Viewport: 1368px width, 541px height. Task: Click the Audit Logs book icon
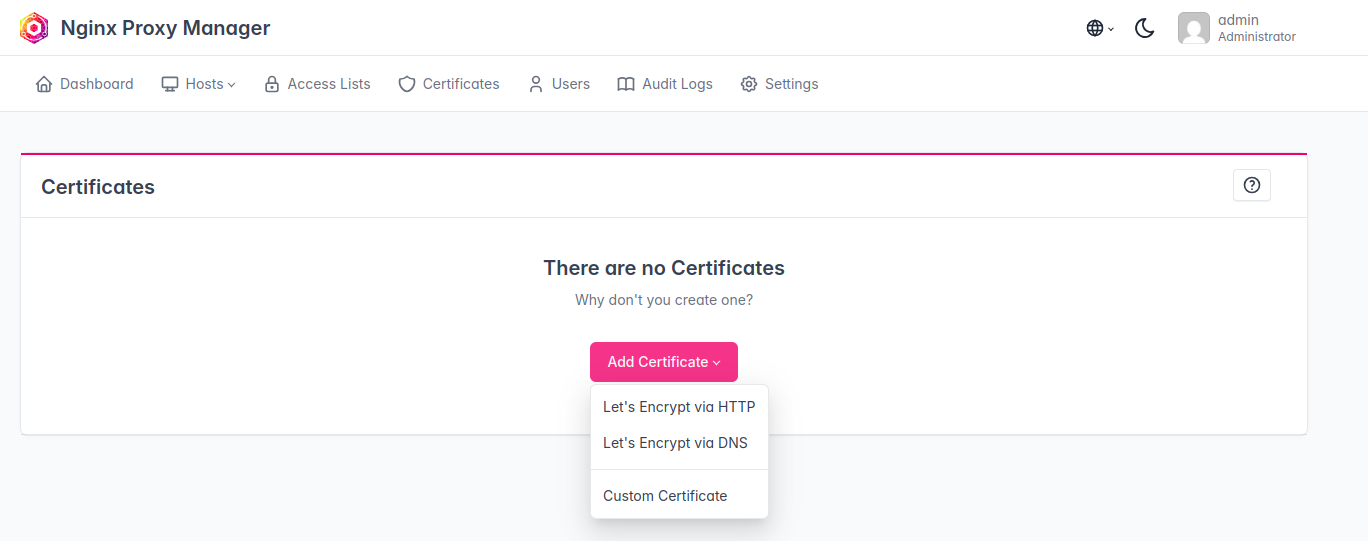[x=626, y=84]
